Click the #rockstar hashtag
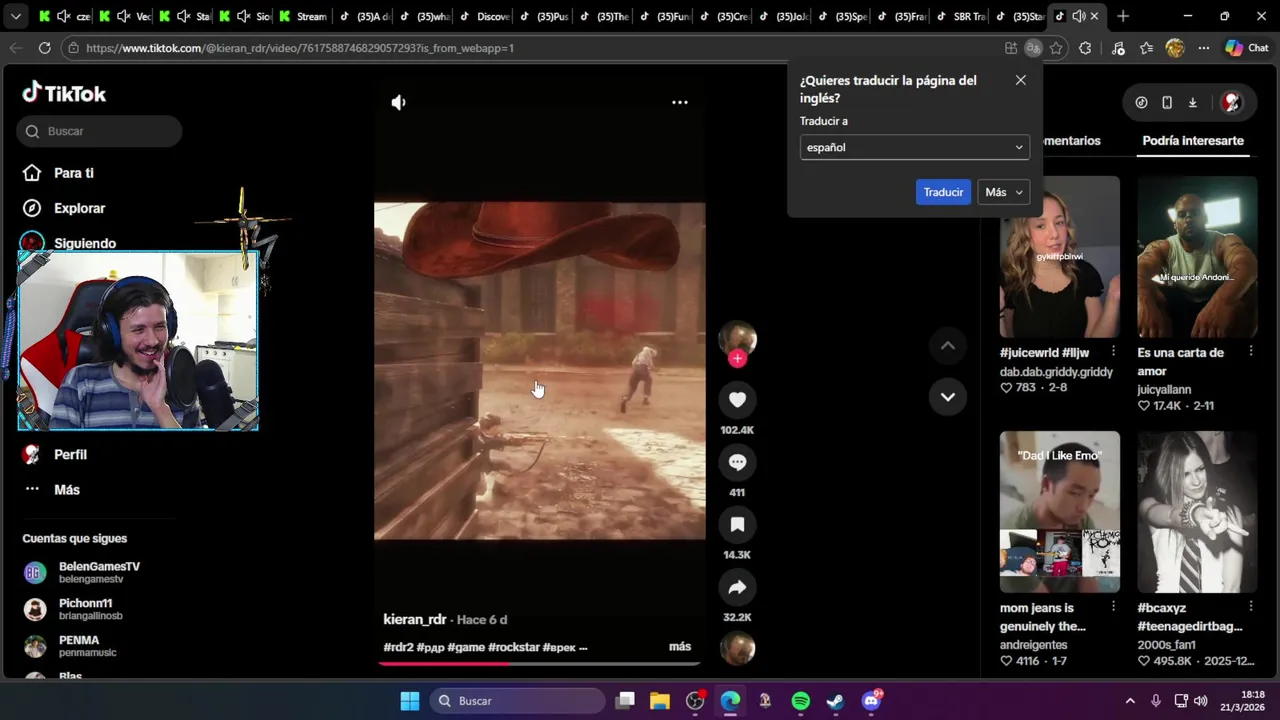The height and width of the screenshot is (720, 1280). (x=514, y=647)
